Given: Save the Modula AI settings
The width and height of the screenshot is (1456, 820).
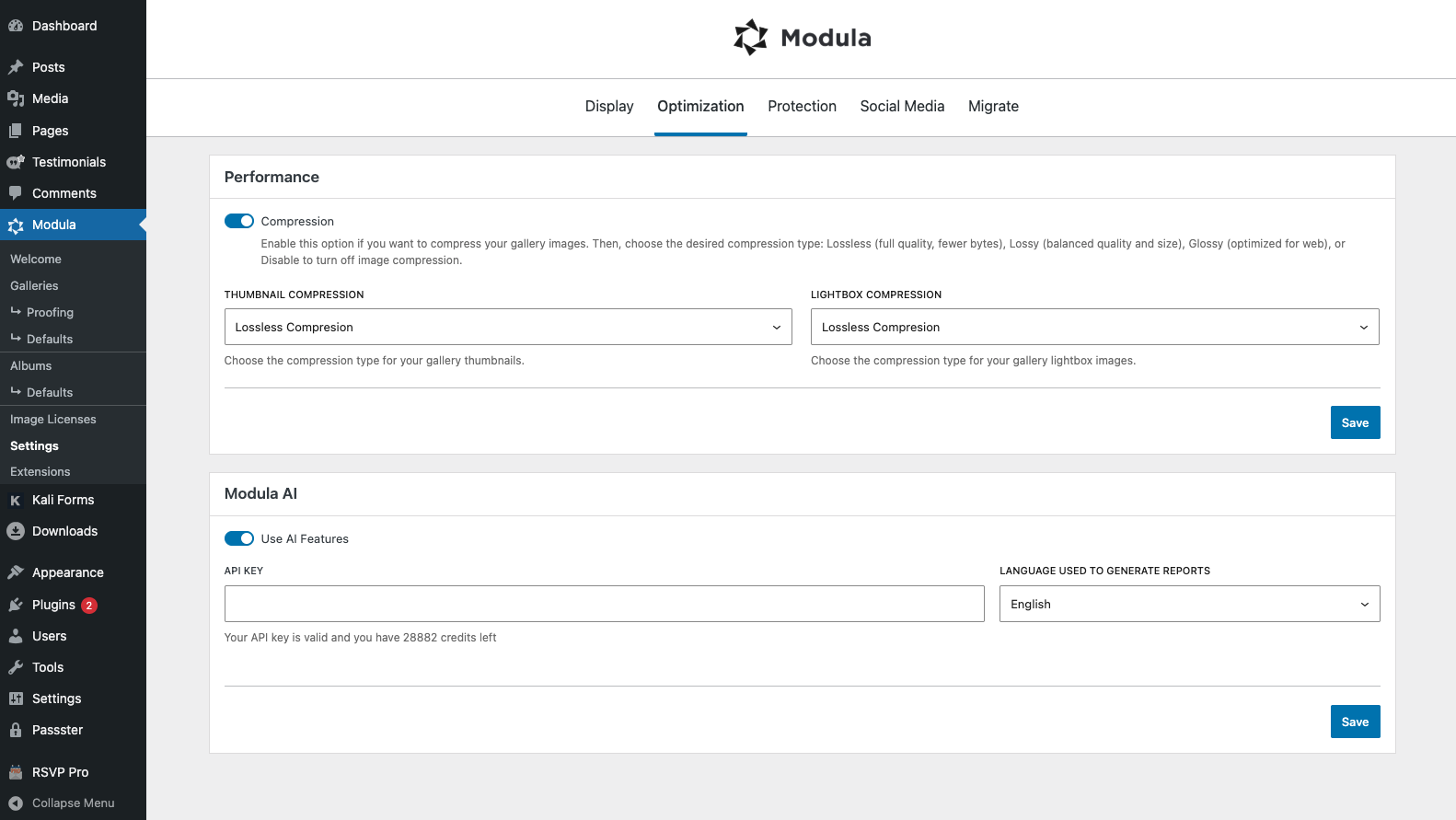Looking at the screenshot, I should (x=1355, y=722).
